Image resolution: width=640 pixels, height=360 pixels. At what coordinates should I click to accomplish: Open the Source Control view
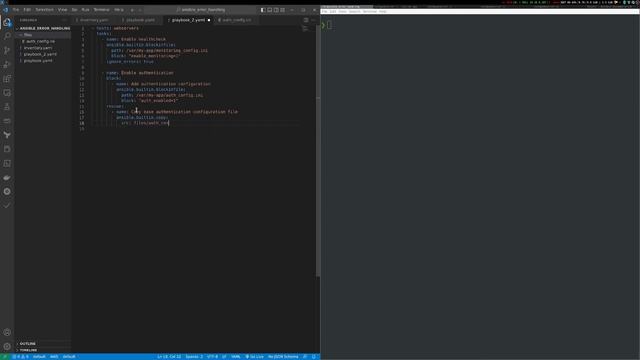point(7,50)
